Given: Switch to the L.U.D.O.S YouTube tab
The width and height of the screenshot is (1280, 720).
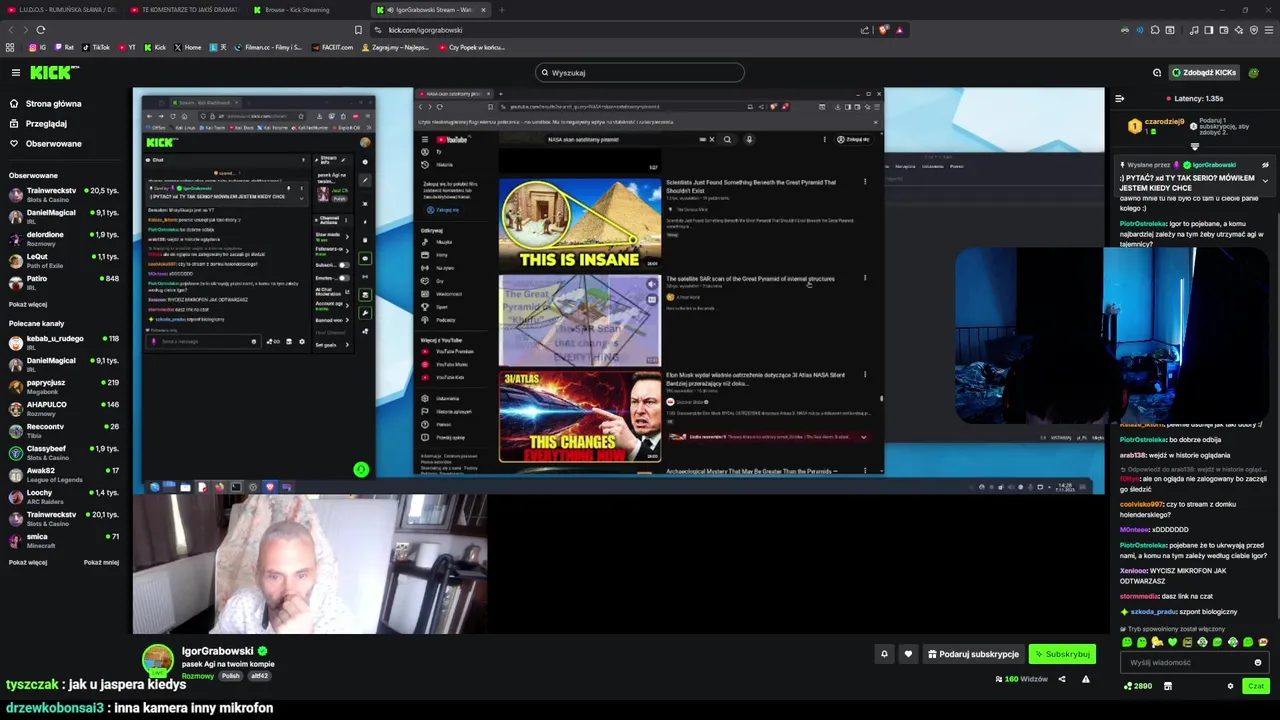Looking at the screenshot, I should (62, 9).
